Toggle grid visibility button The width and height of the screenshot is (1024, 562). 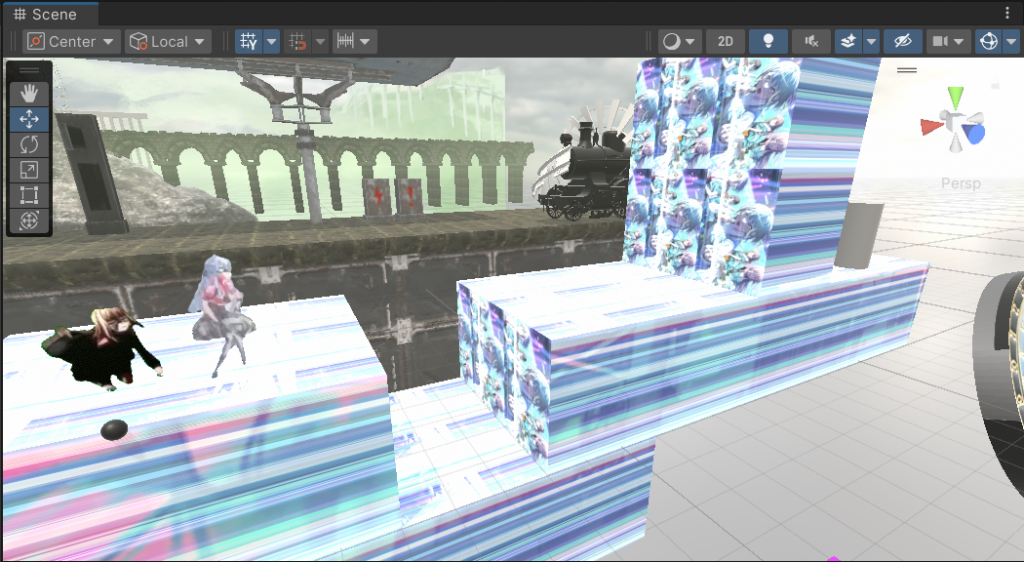[x=249, y=42]
